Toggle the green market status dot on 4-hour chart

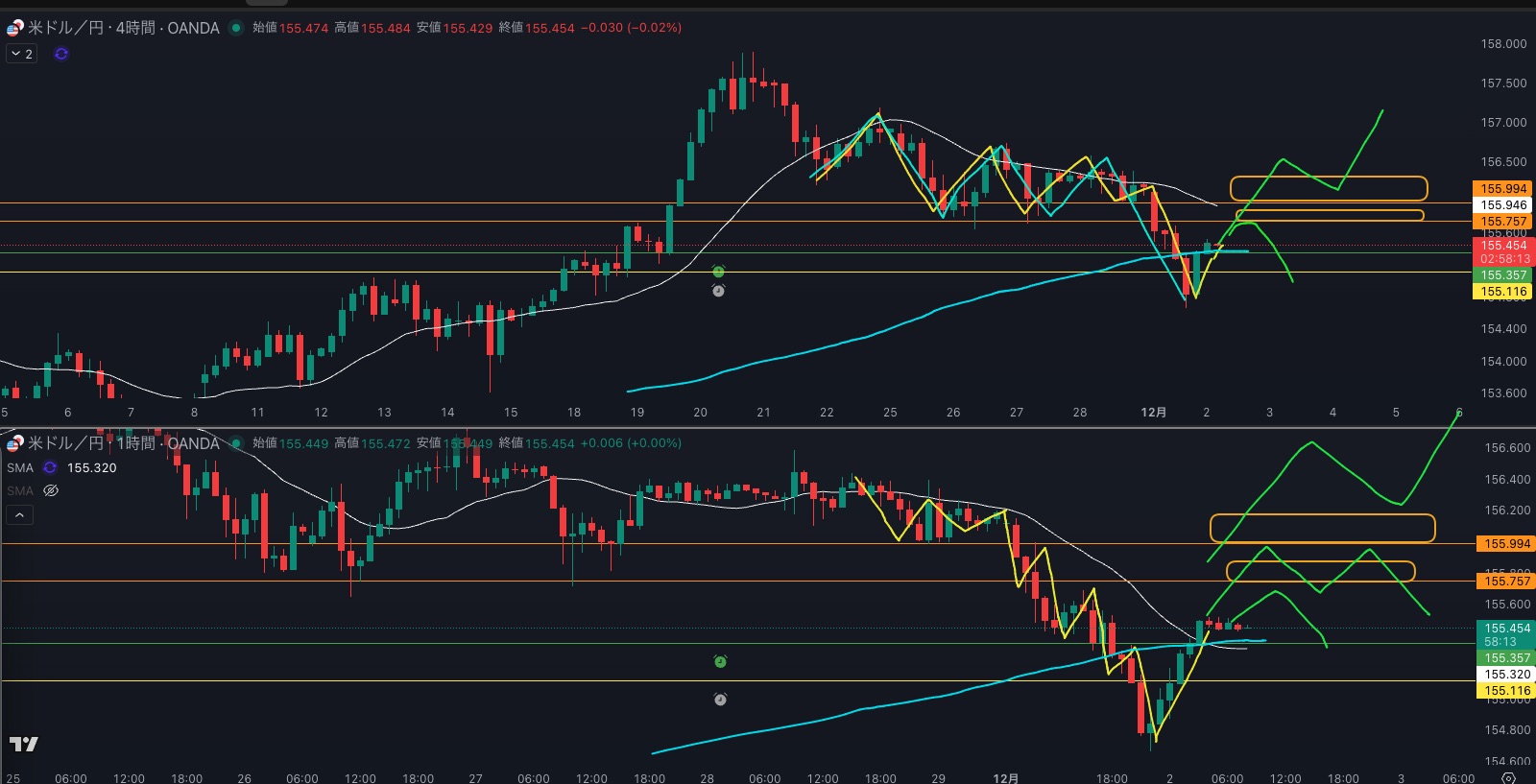click(x=236, y=28)
